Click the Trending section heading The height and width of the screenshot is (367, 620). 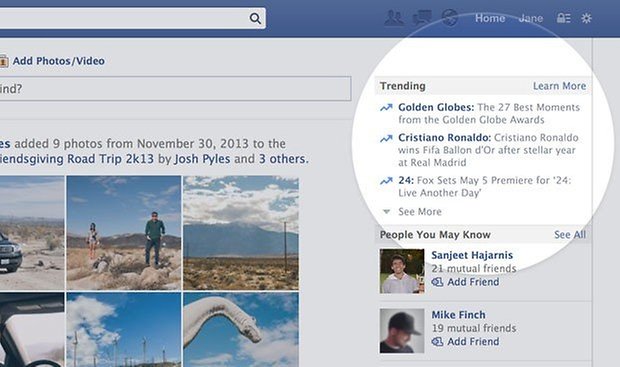[403, 86]
